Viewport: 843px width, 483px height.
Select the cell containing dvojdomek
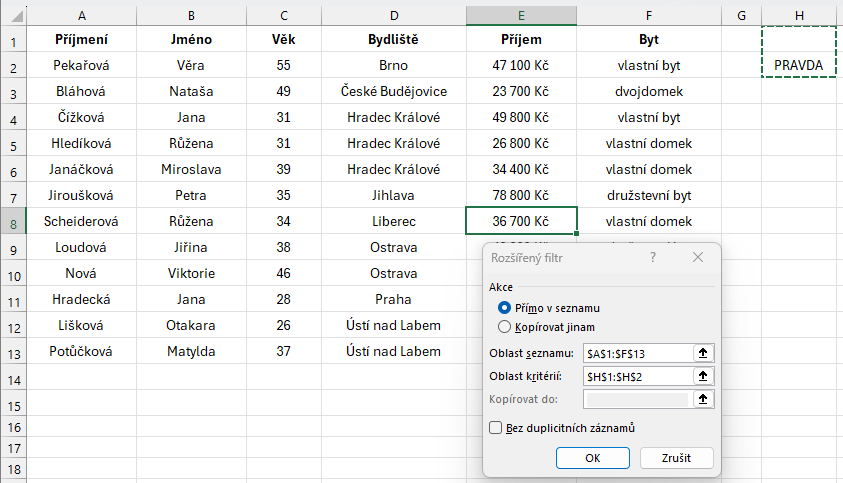click(x=649, y=91)
